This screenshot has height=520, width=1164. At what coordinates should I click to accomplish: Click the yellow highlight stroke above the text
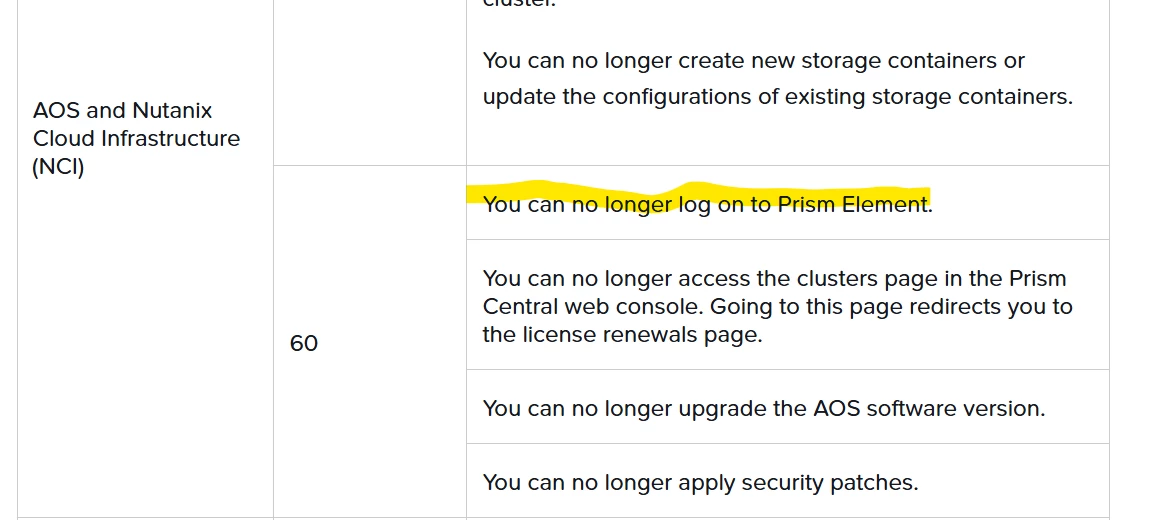click(x=698, y=193)
